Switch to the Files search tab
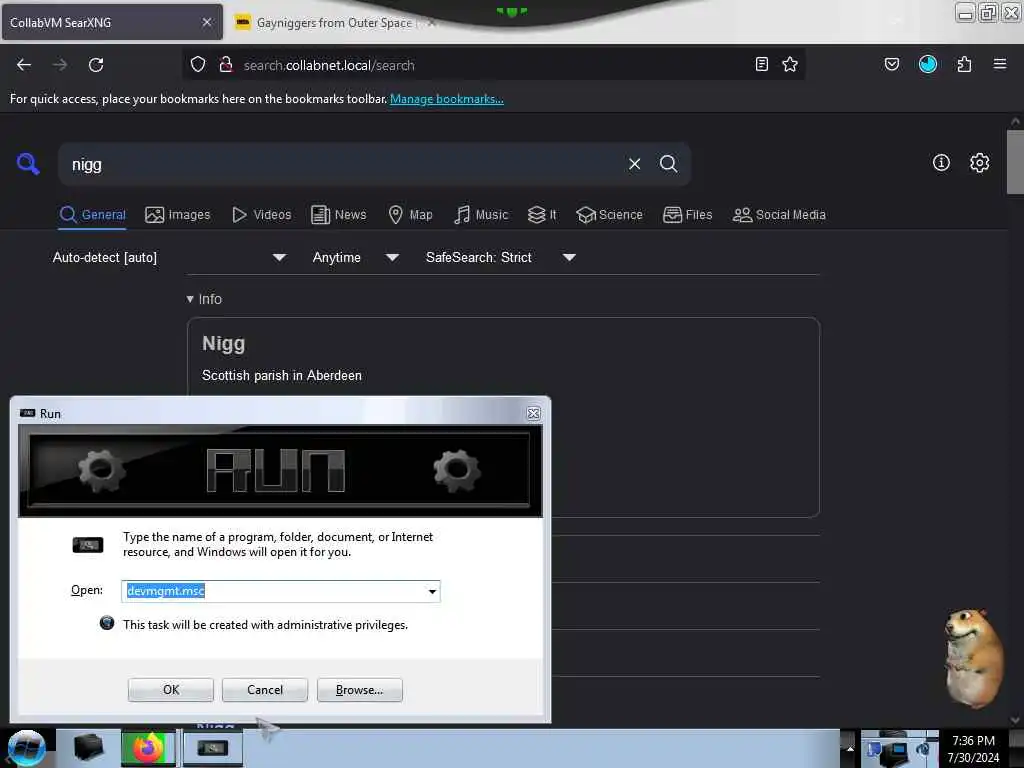 click(687, 215)
